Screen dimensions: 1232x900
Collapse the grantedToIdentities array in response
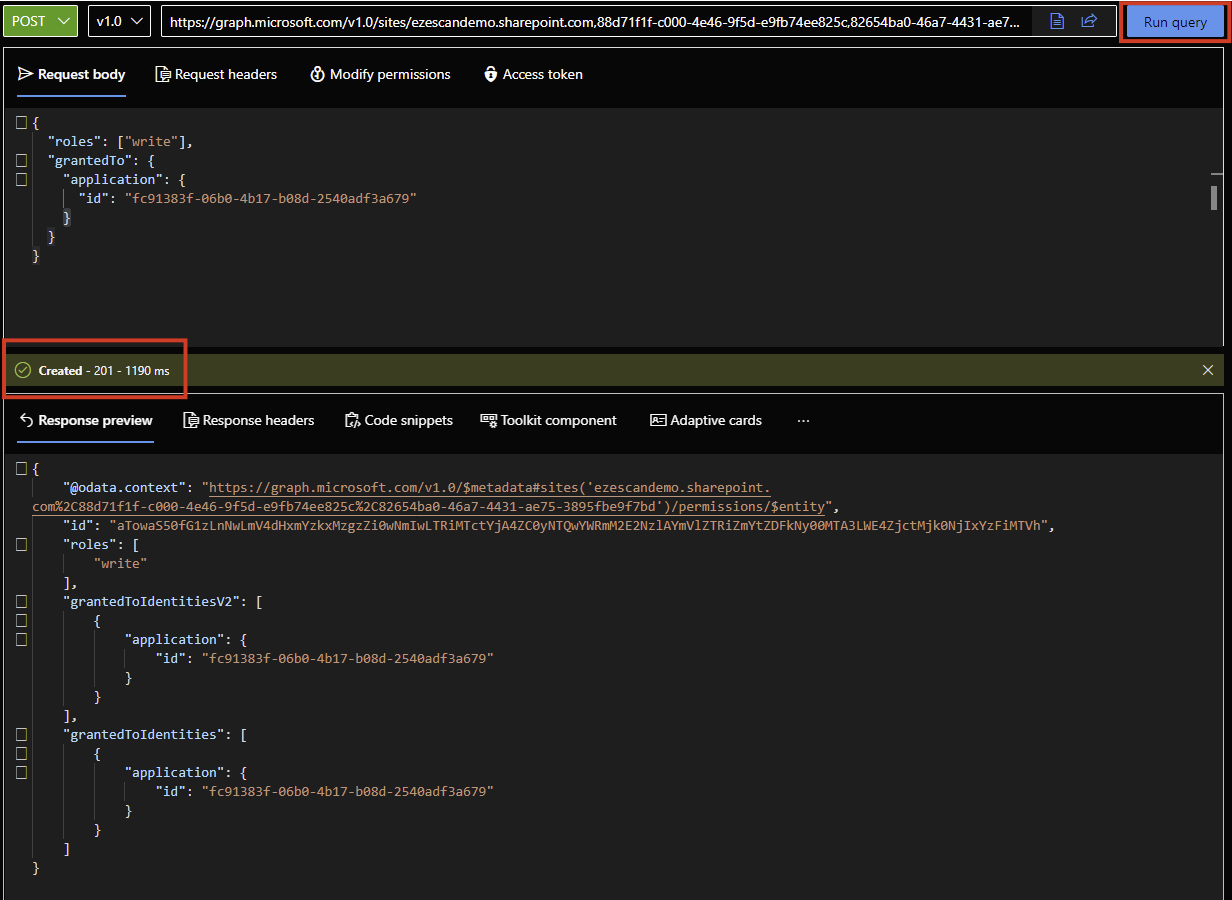21,734
